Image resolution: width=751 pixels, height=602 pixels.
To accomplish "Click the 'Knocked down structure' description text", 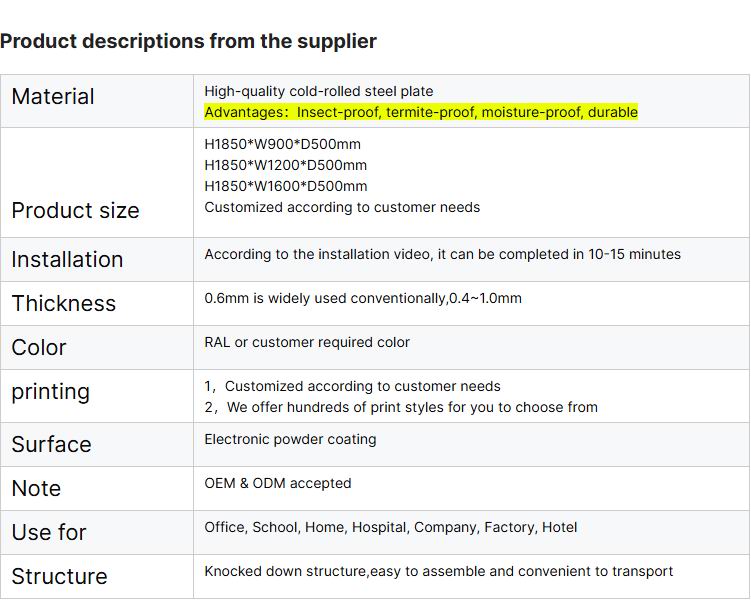I will click(438, 571).
